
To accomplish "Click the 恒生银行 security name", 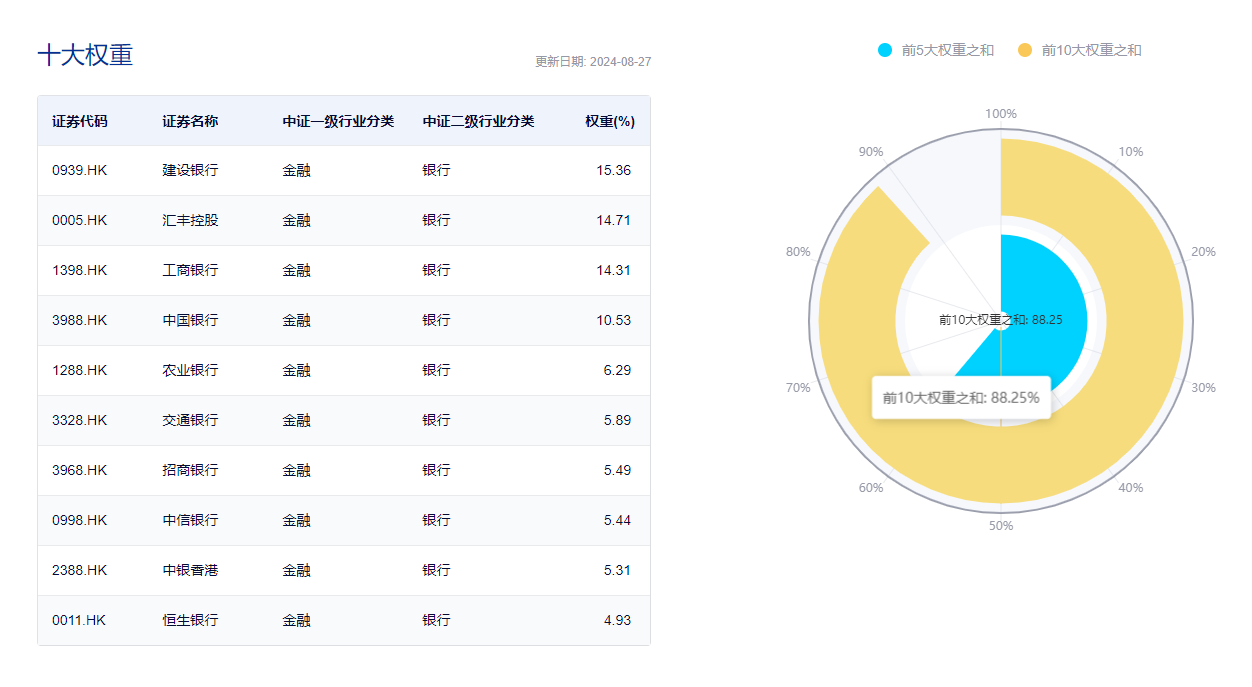I will click(x=190, y=620).
